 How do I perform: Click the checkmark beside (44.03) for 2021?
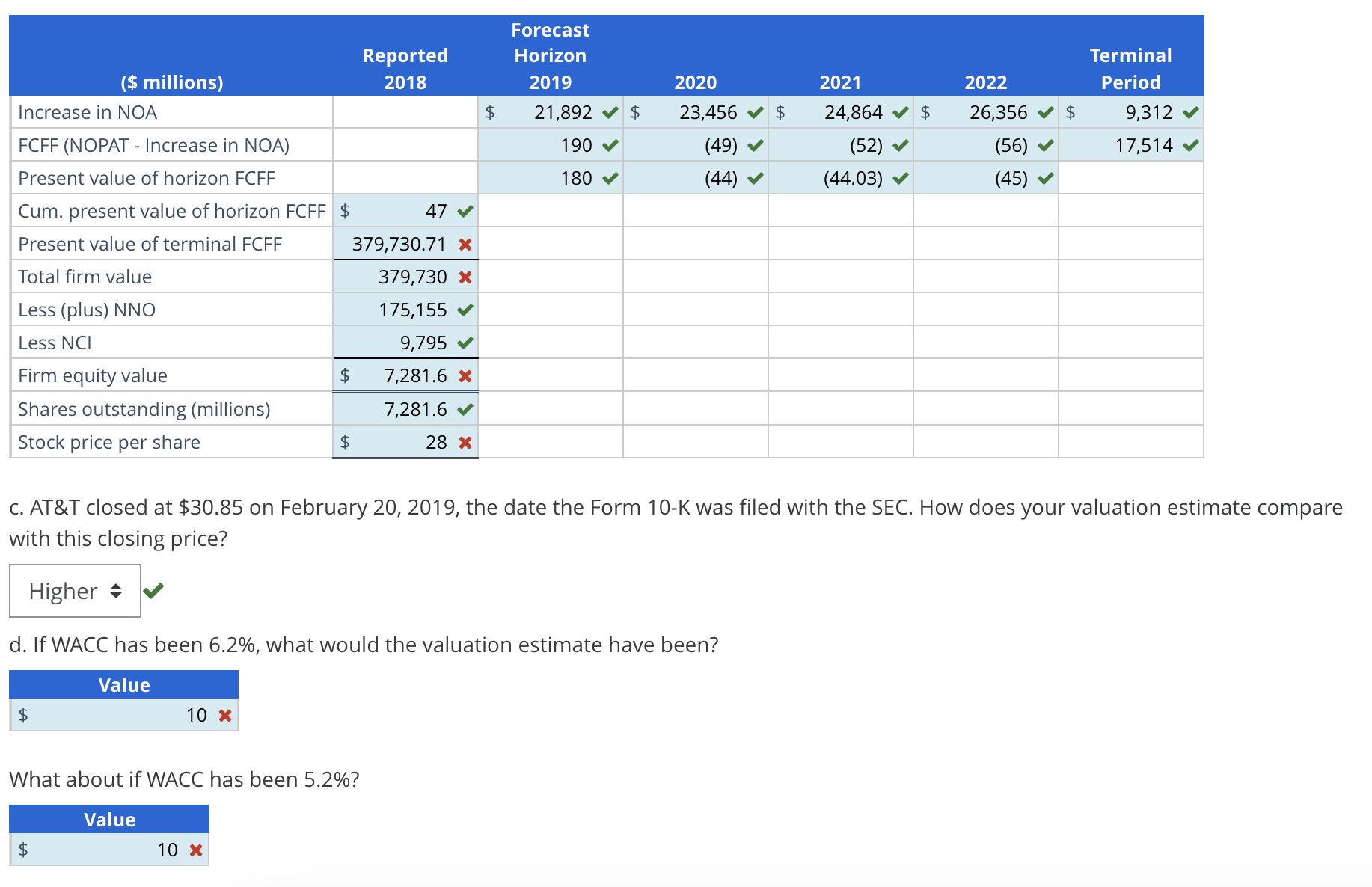898,178
